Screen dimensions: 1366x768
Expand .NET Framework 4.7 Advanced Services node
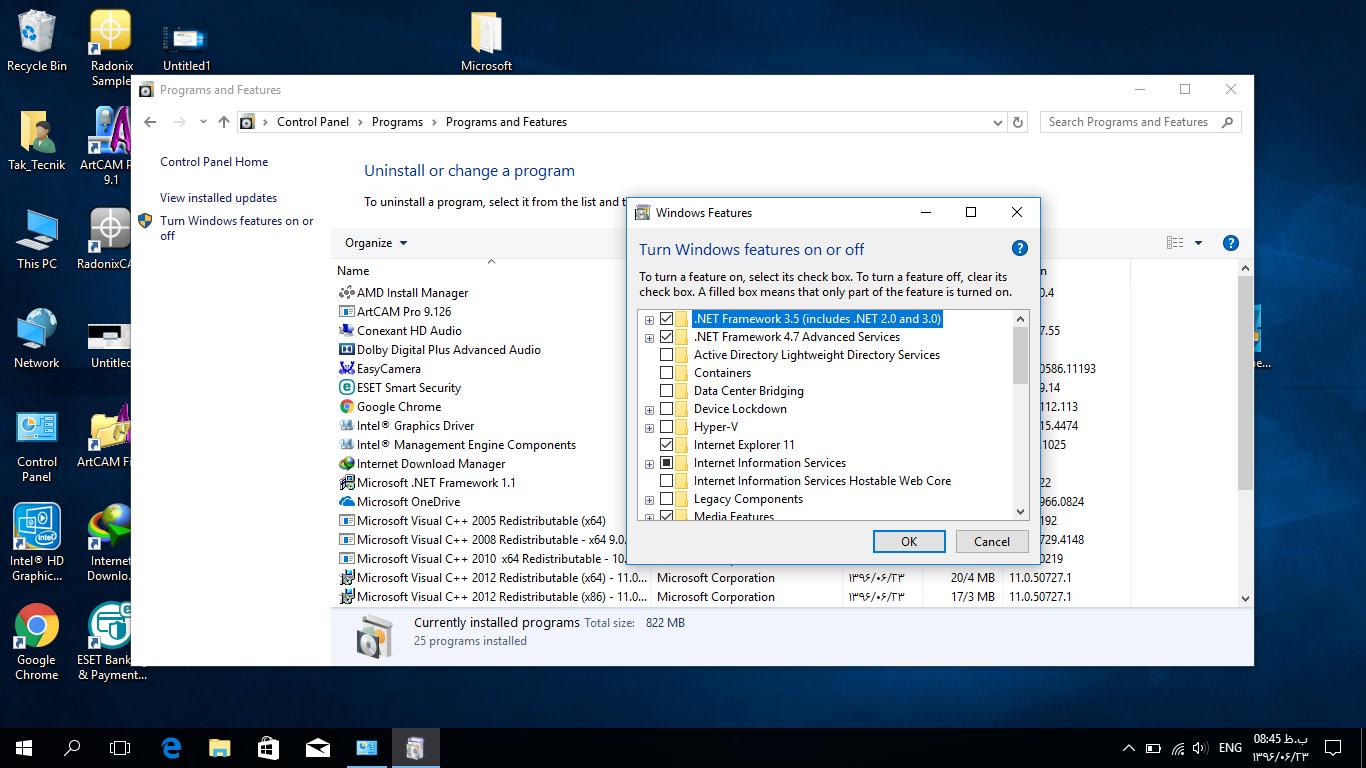[x=650, y=338]
